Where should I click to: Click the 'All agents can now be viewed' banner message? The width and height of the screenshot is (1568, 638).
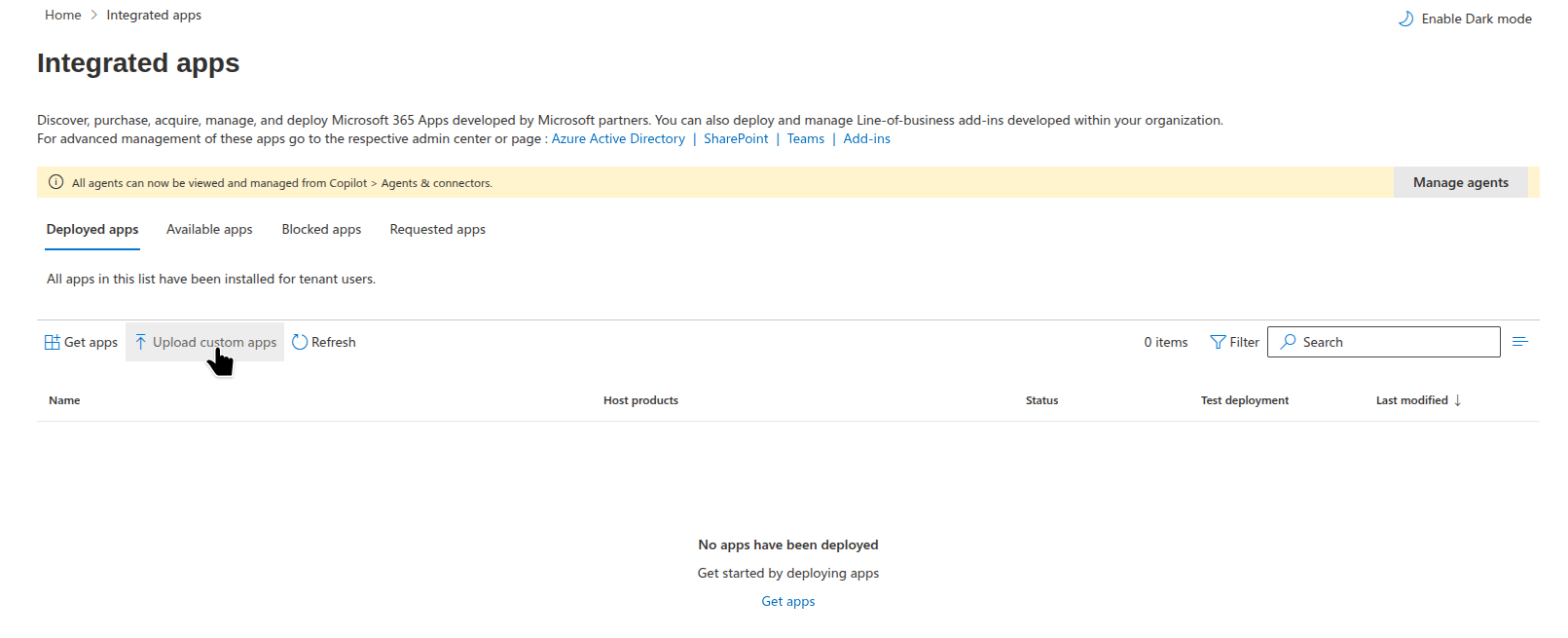pos(282,183)
